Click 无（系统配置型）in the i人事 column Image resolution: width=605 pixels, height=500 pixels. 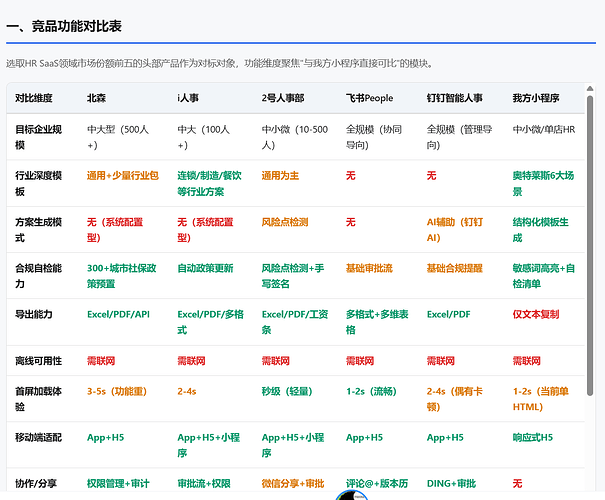click(x=205, y=230)
